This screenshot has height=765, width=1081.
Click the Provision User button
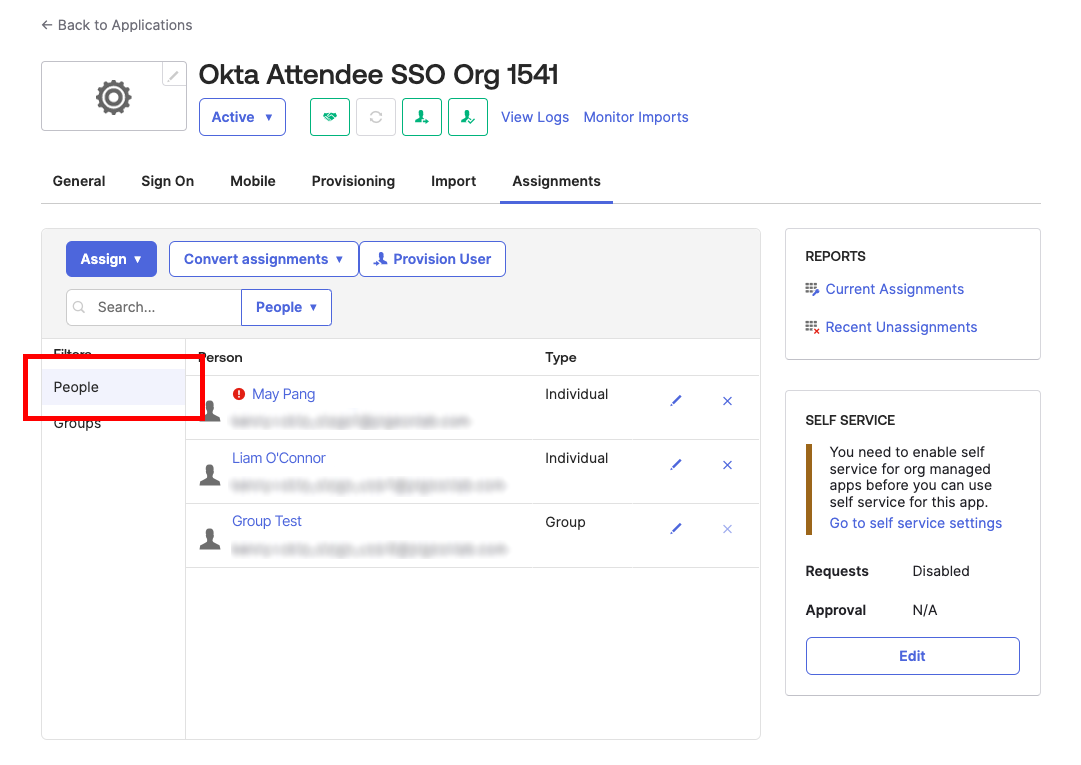(432, 259)
